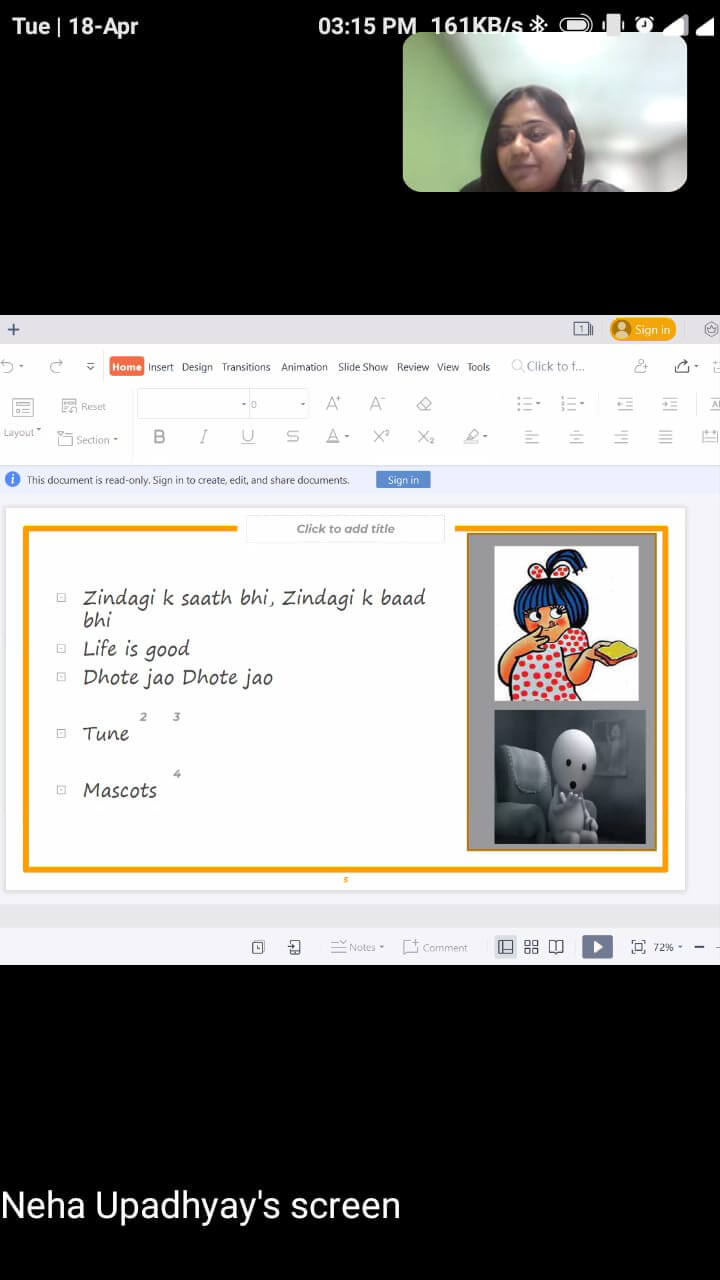720x1280 pixels.
Task: Click the blue Sign in button in the notice bar
Action: tap(403, 480)
